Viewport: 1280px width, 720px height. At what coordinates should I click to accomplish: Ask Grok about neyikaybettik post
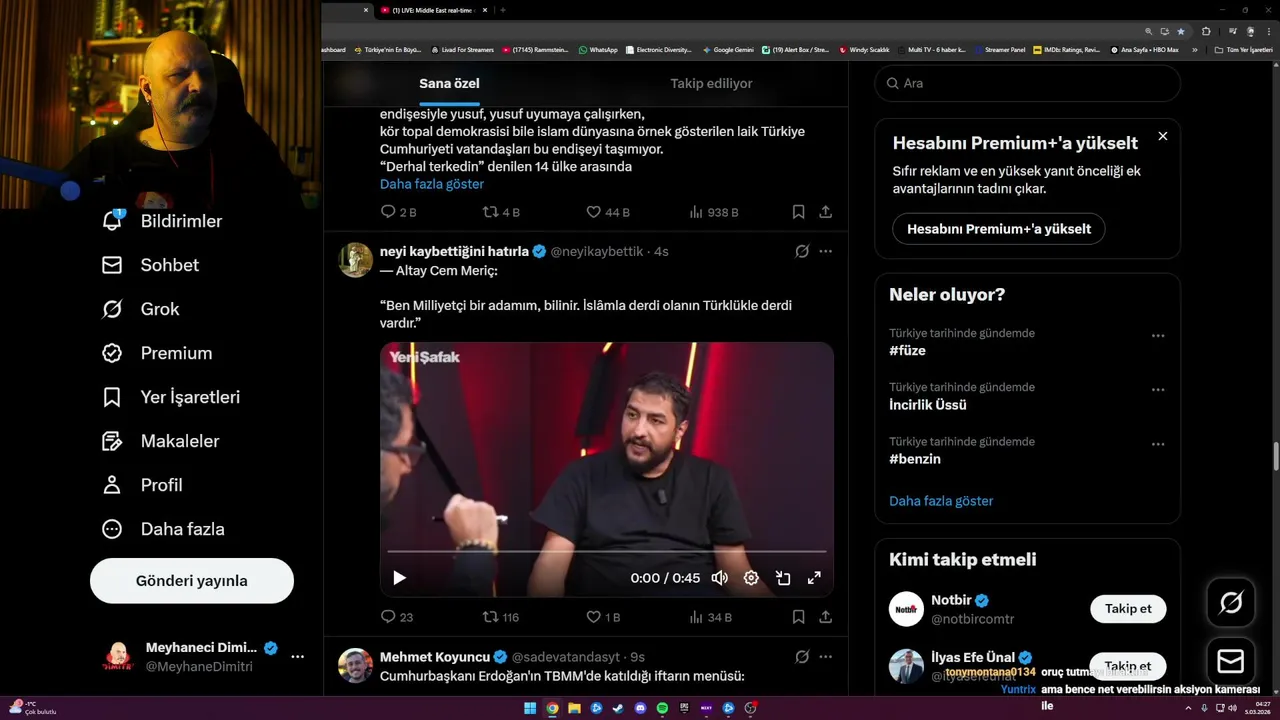coord(802,251)
